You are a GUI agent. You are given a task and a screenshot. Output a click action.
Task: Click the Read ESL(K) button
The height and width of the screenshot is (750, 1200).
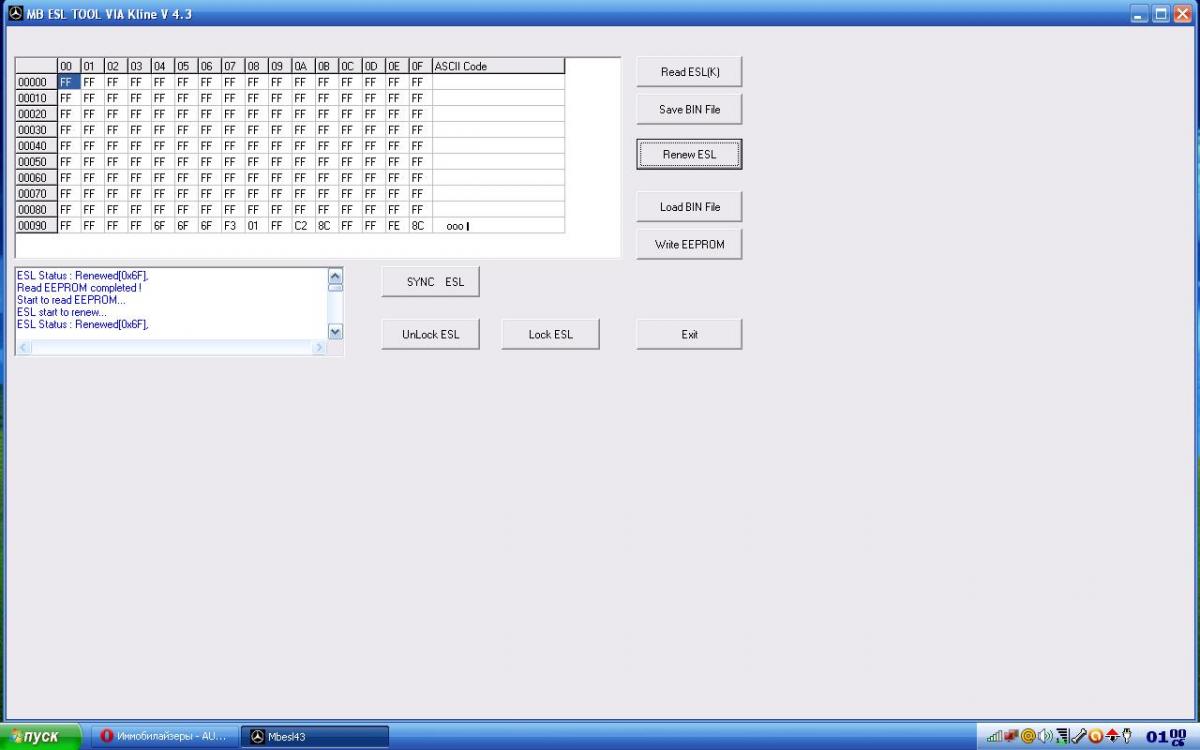pos(689,72)
